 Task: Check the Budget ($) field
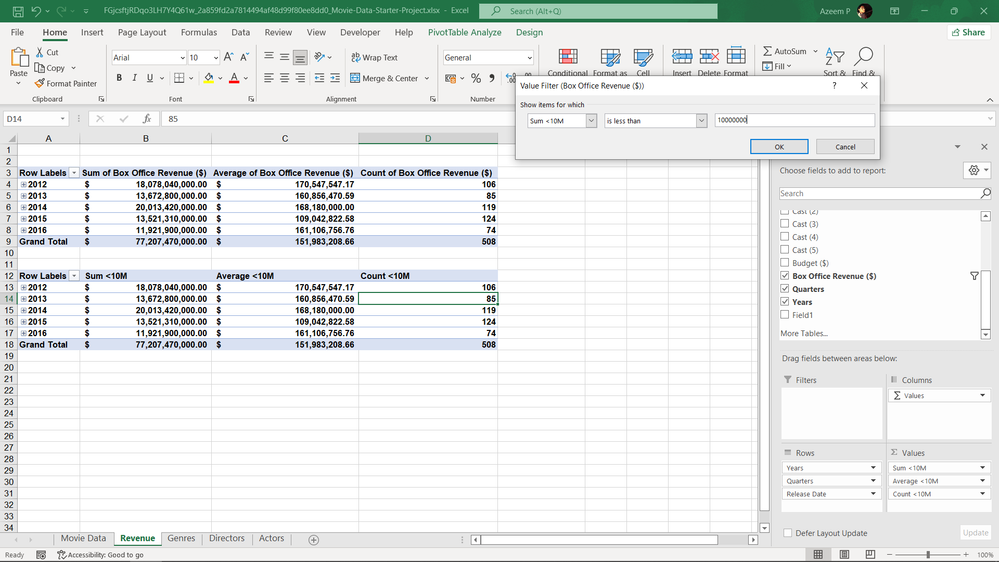[x=785, y=263]
